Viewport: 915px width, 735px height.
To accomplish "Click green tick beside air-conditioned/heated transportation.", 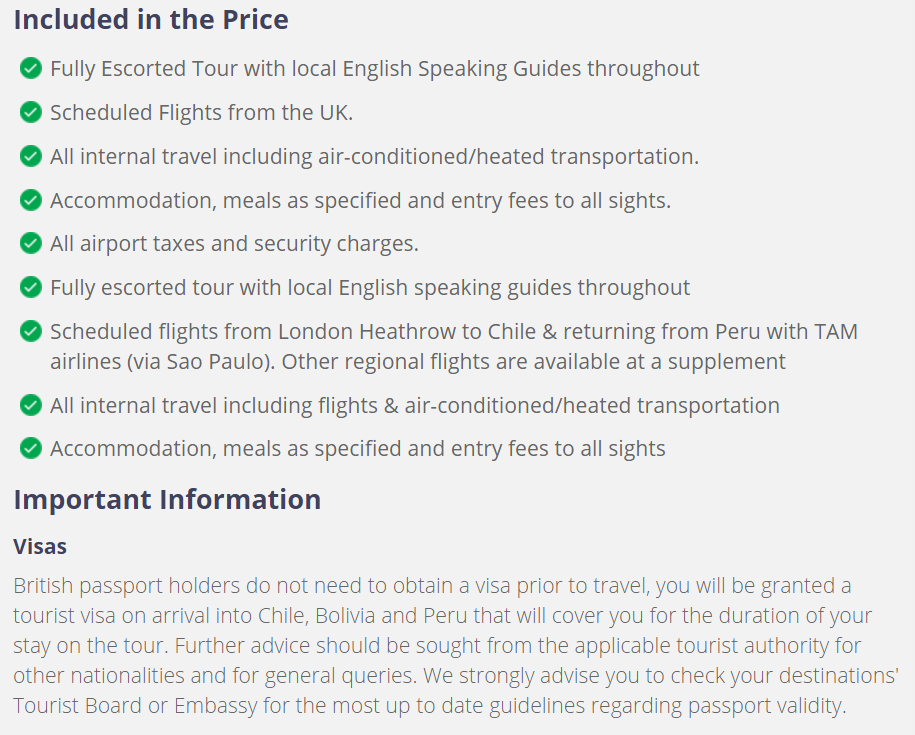I will pyautogui.click(x=30, y=156).
